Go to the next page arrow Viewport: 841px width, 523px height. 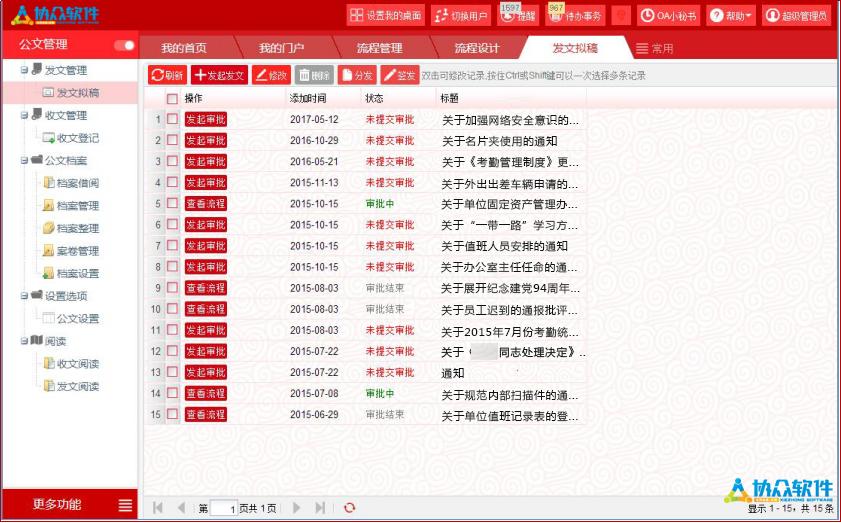coord(296,507)
